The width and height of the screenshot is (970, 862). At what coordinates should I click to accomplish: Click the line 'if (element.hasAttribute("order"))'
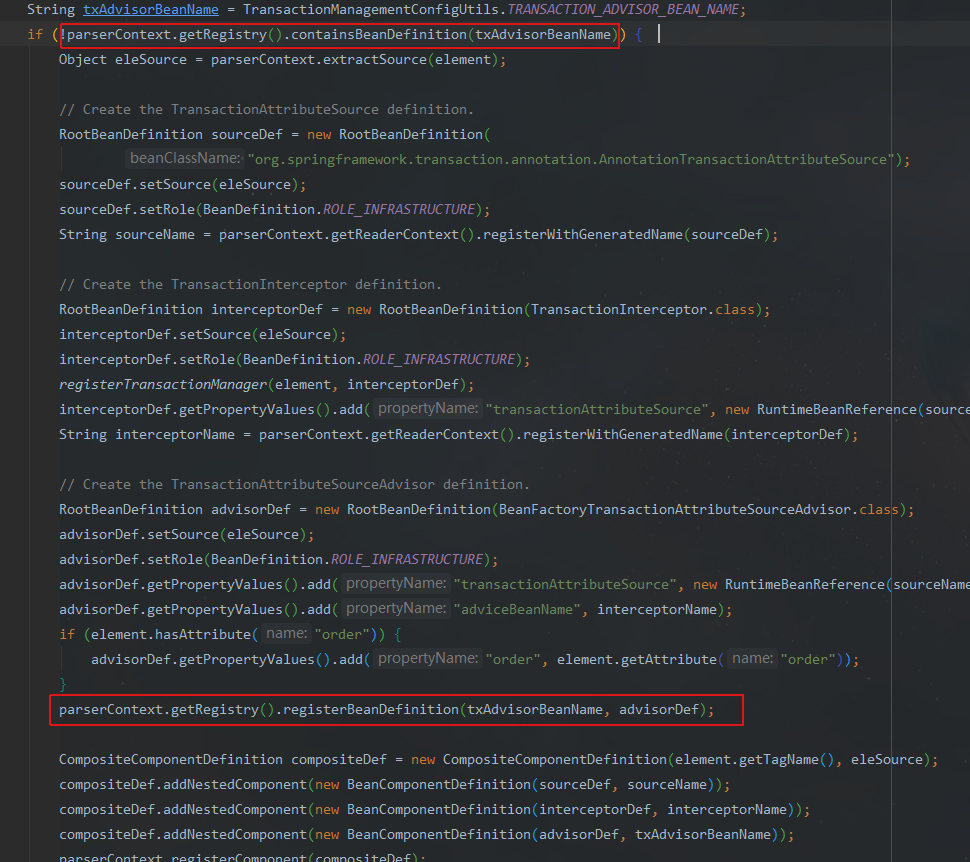click(230, 634)
